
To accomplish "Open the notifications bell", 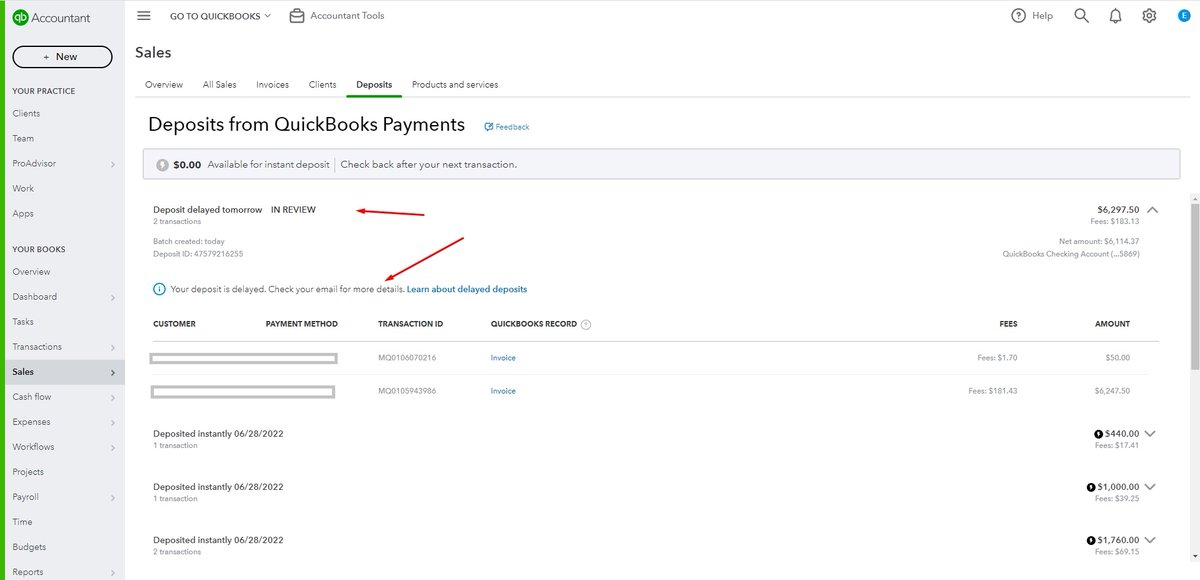I will [x=1115, y=16].
